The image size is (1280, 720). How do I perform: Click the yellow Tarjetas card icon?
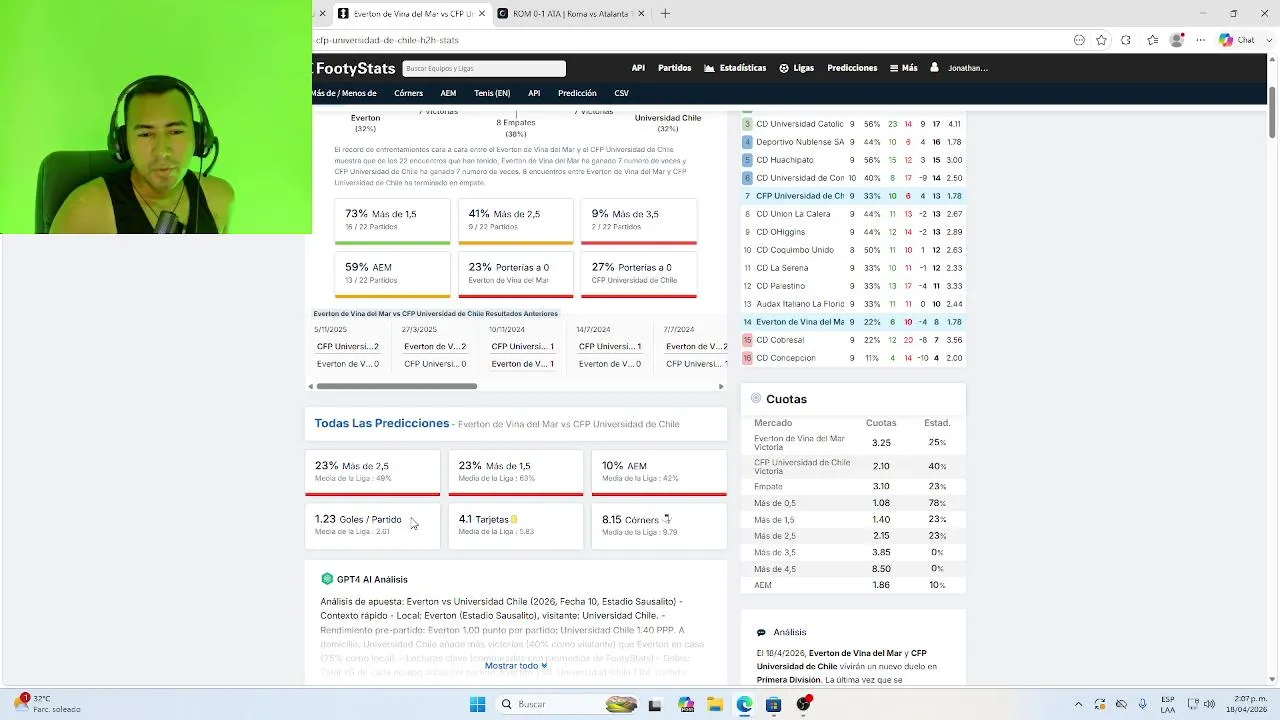(514, 519)
